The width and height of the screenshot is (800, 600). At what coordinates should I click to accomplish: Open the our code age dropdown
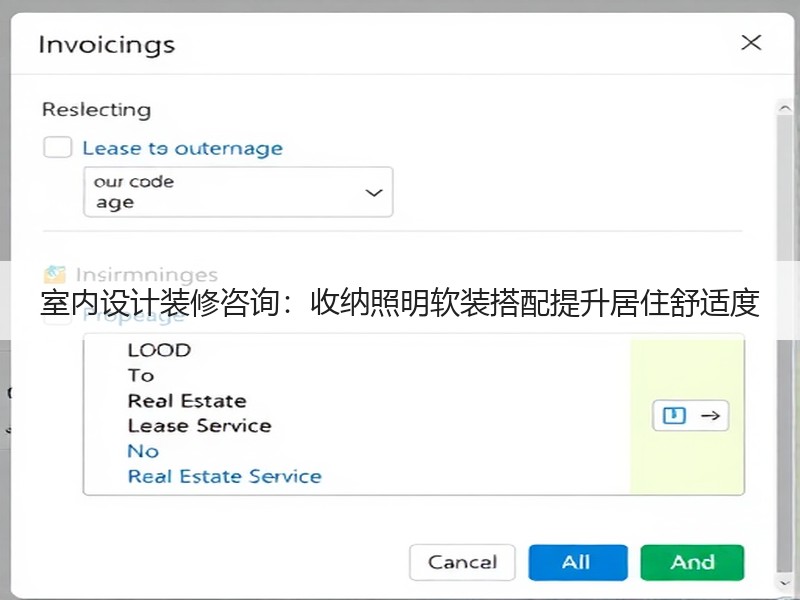(x=238, y=192)
